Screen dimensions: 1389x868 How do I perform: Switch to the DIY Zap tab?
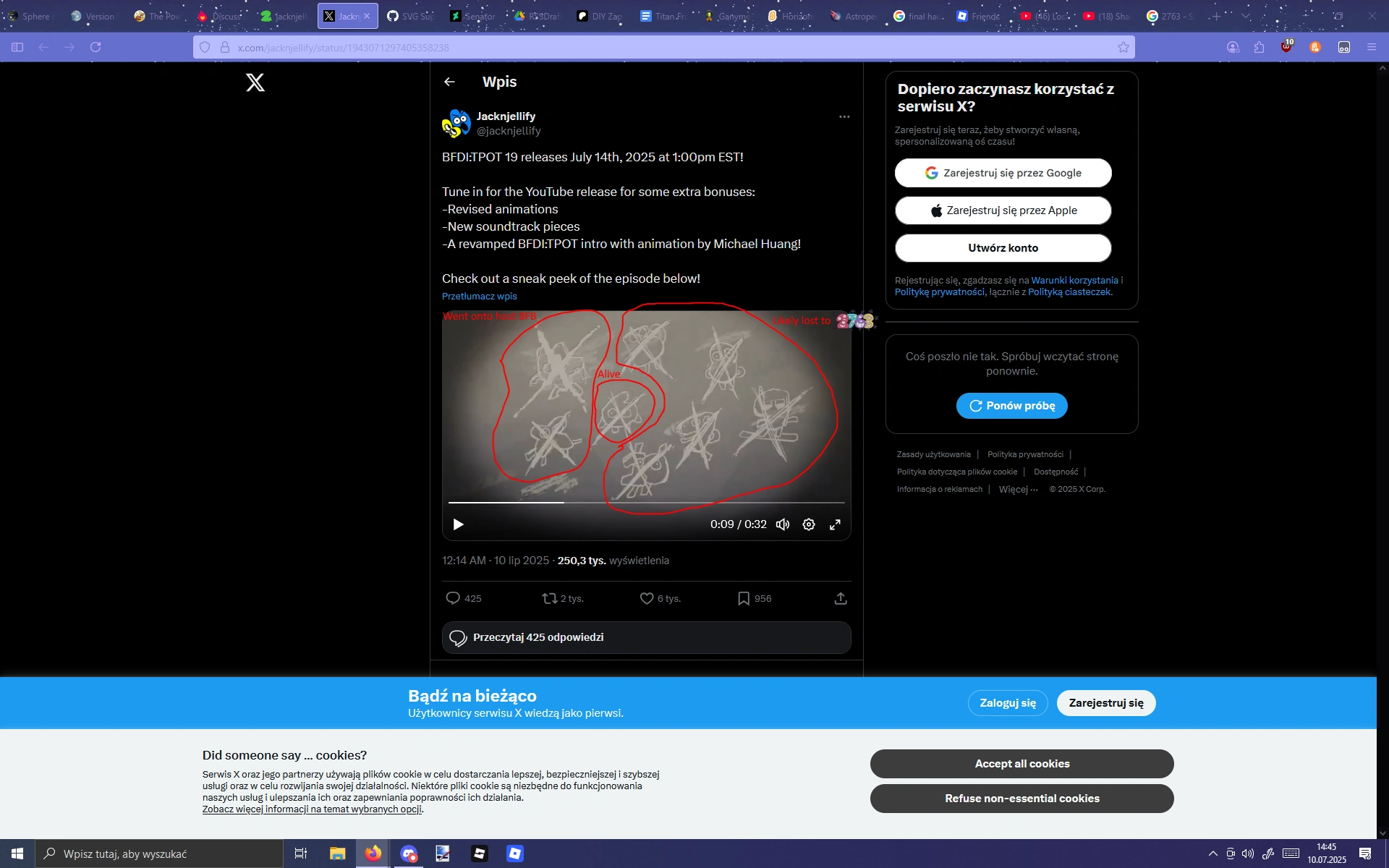tap(600, 16)
